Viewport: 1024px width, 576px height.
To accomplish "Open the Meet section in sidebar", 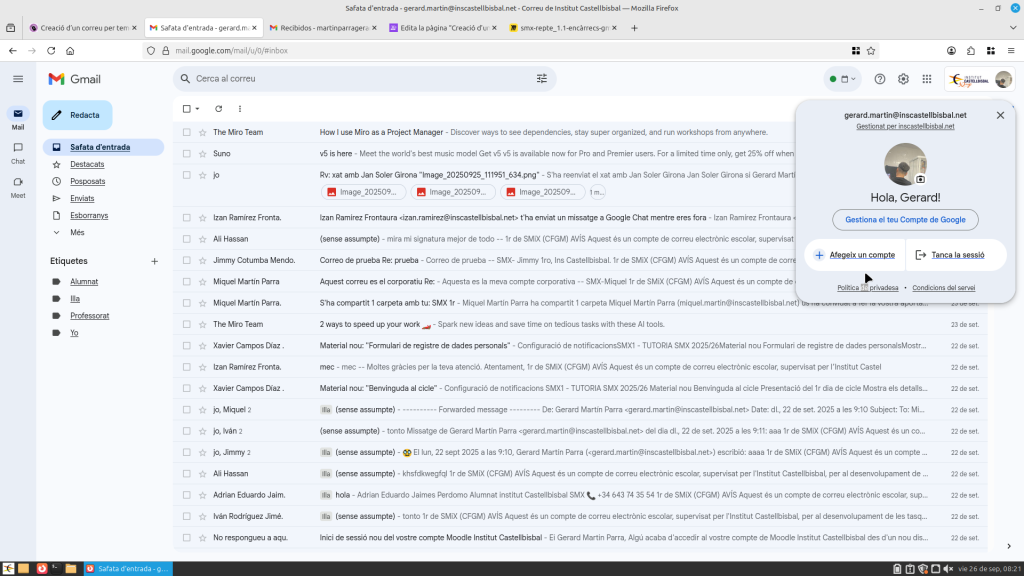I will pos(18,186).
